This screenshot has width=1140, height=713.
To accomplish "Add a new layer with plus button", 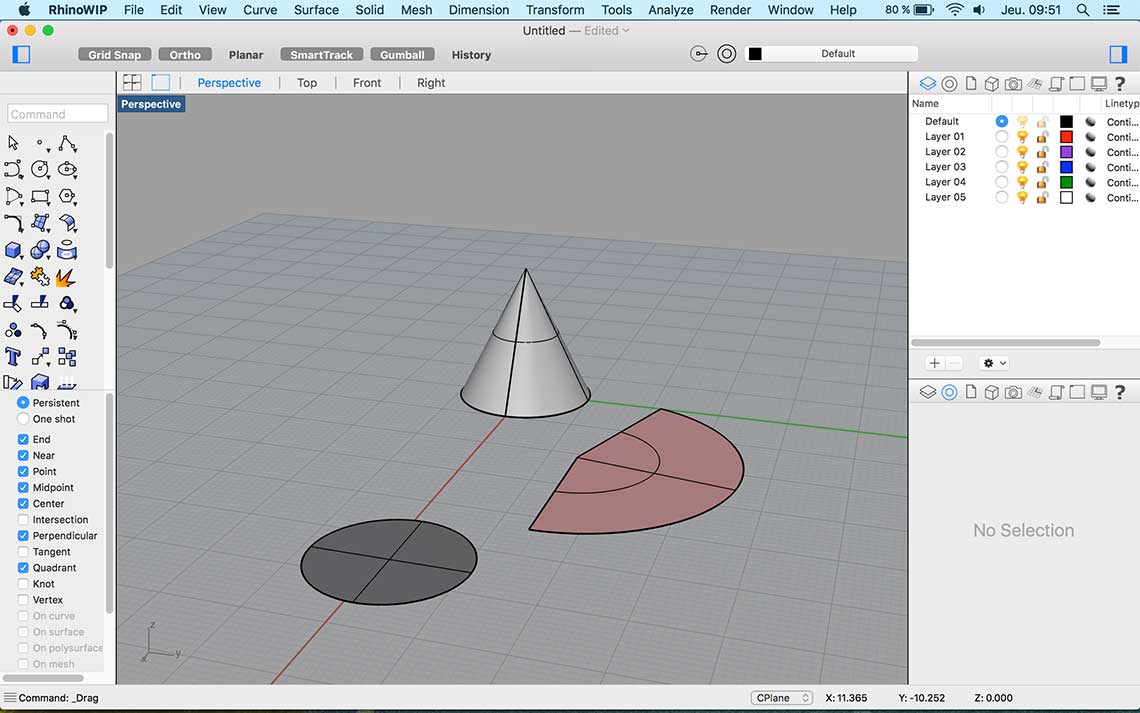I will pyautogui.click(x=935, y=363).
